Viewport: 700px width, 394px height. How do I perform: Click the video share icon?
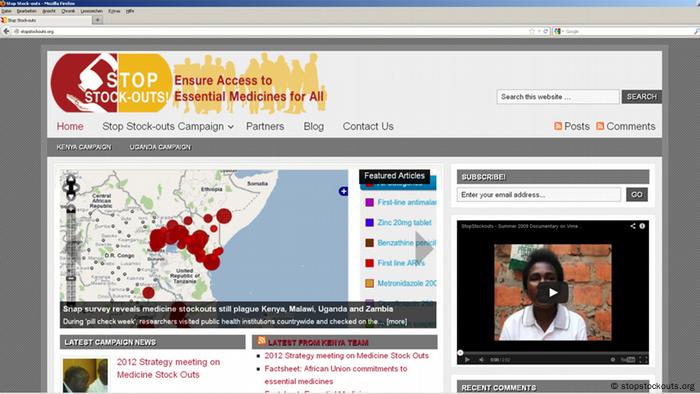pyautogui.click(x=633, y=226)
